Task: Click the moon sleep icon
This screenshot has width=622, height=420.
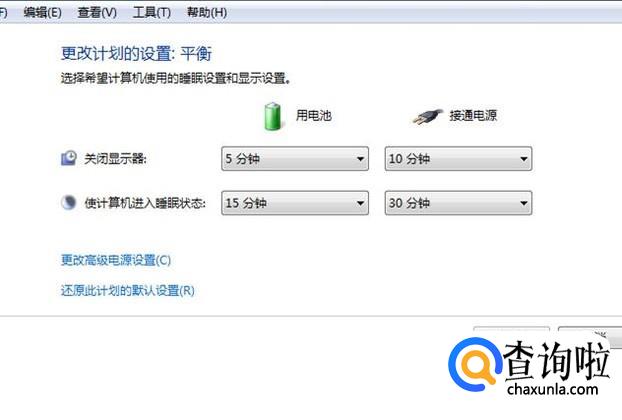Action: pyautogui.click(x=69, y=203)
